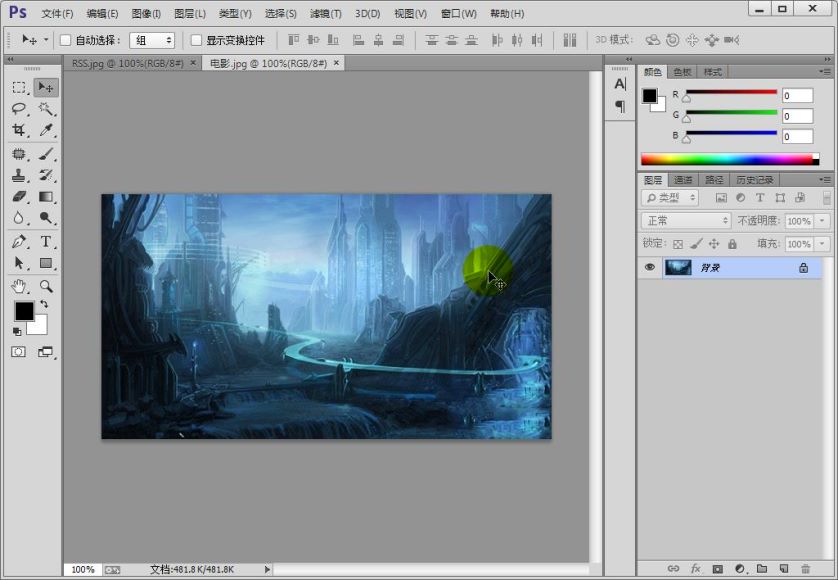Open the Character panel icon

click(x=620, y=84)
